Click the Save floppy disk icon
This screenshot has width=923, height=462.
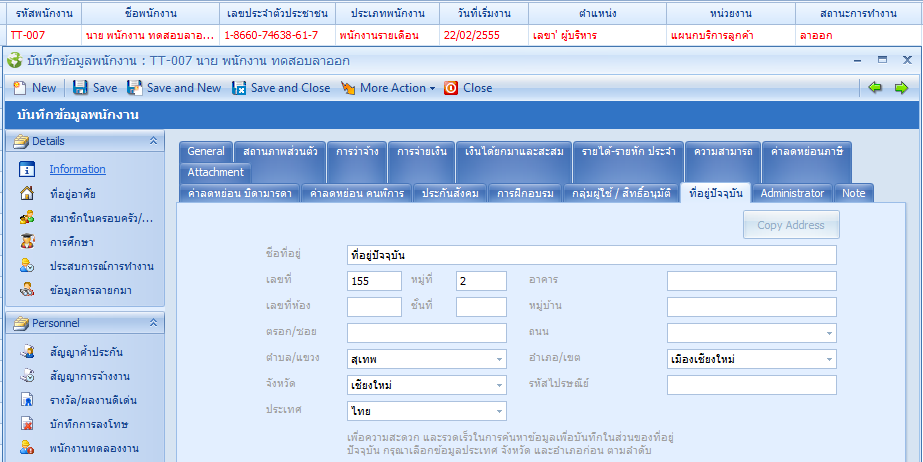pos(80,88)
